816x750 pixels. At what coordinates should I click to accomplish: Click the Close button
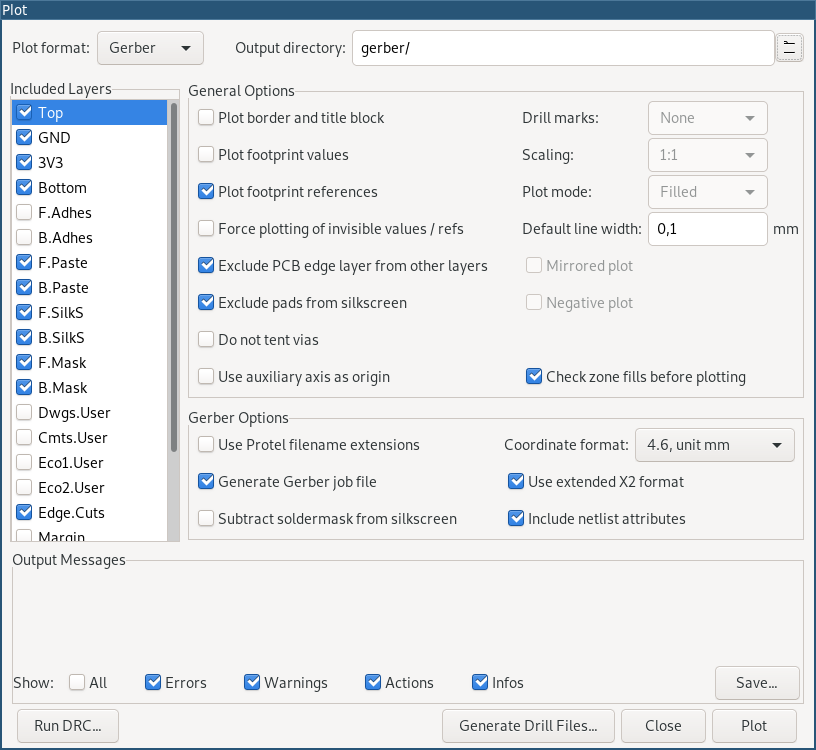click(x=663, y=726)
